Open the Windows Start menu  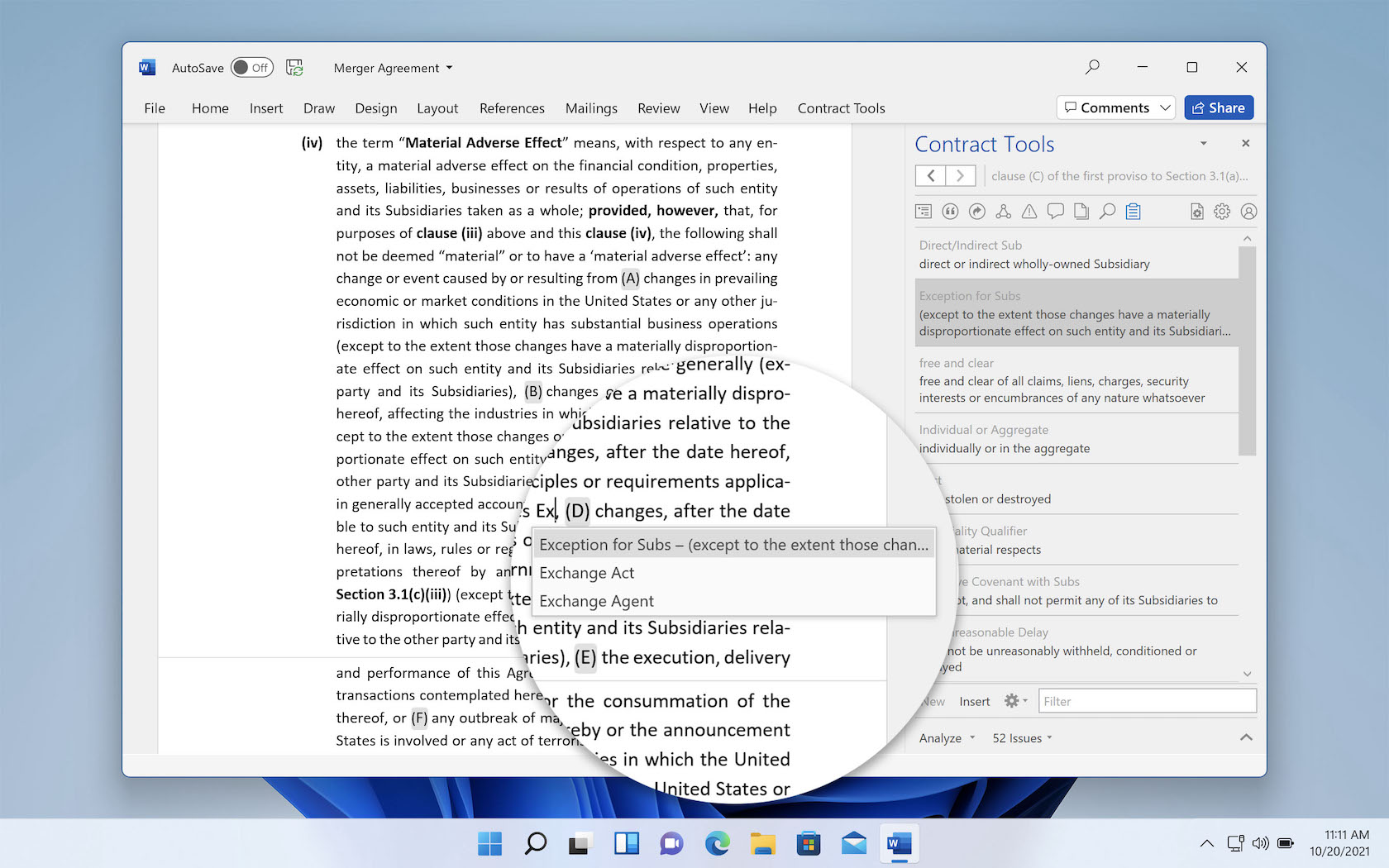coord(489,843)
